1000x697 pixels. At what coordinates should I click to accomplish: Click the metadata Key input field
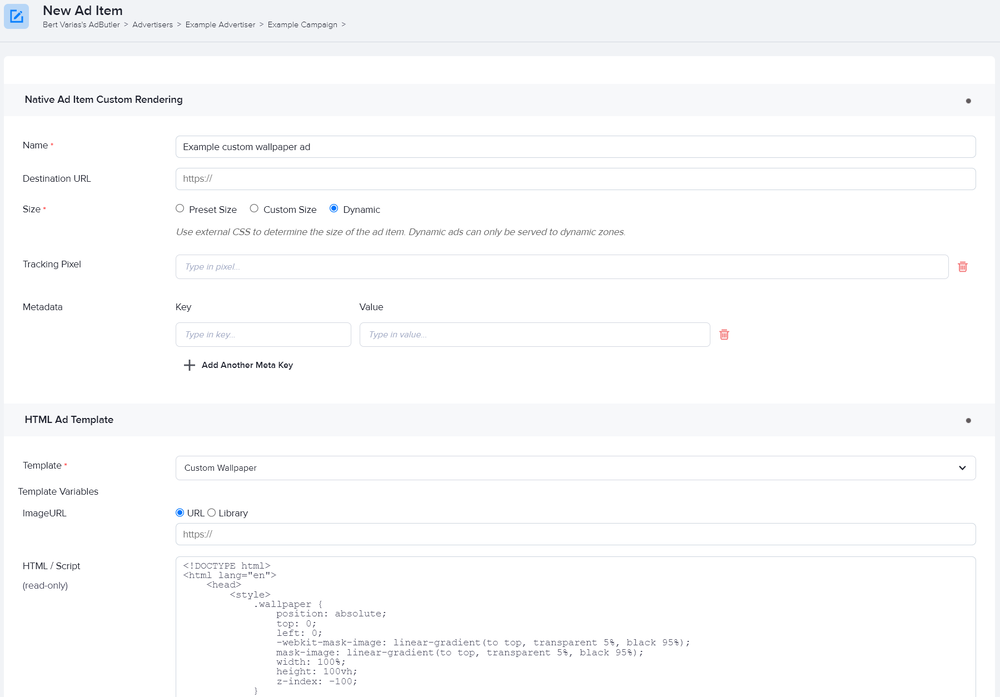[263, 334]
